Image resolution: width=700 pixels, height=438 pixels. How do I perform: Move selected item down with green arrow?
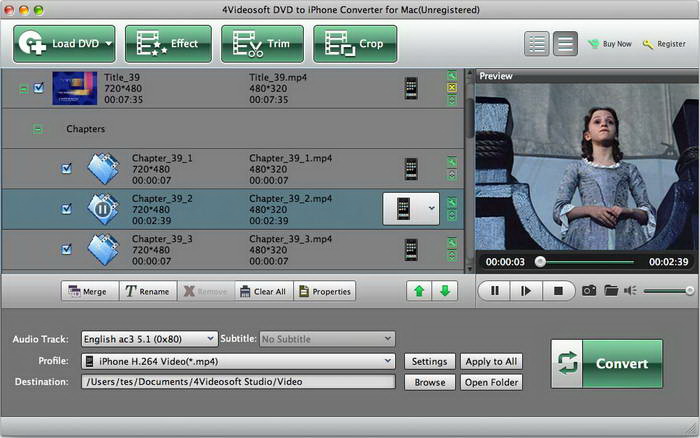click(x=445, y=291)
